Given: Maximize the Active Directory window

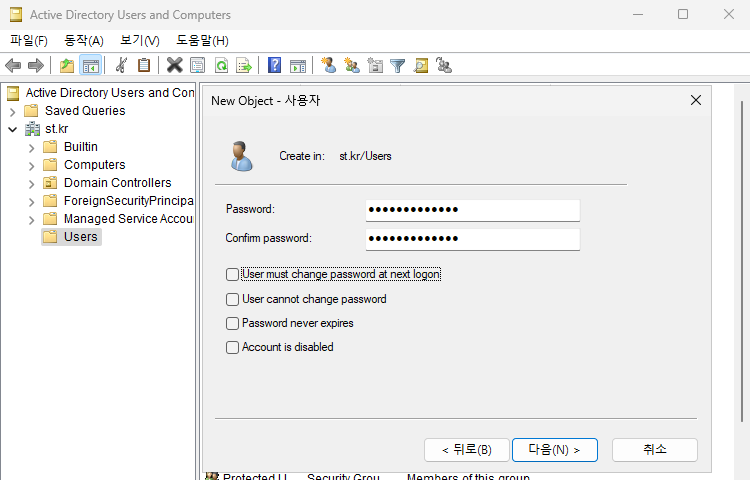Looking at the screenshot, I should [x=683, y=14].
